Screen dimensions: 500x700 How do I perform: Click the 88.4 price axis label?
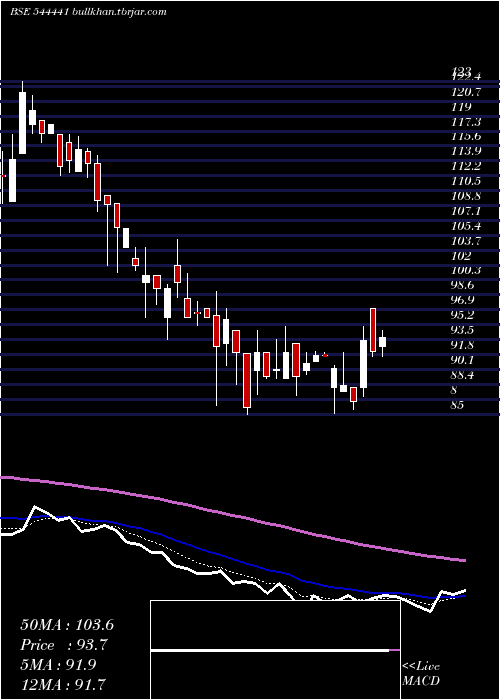pos(463,375)
